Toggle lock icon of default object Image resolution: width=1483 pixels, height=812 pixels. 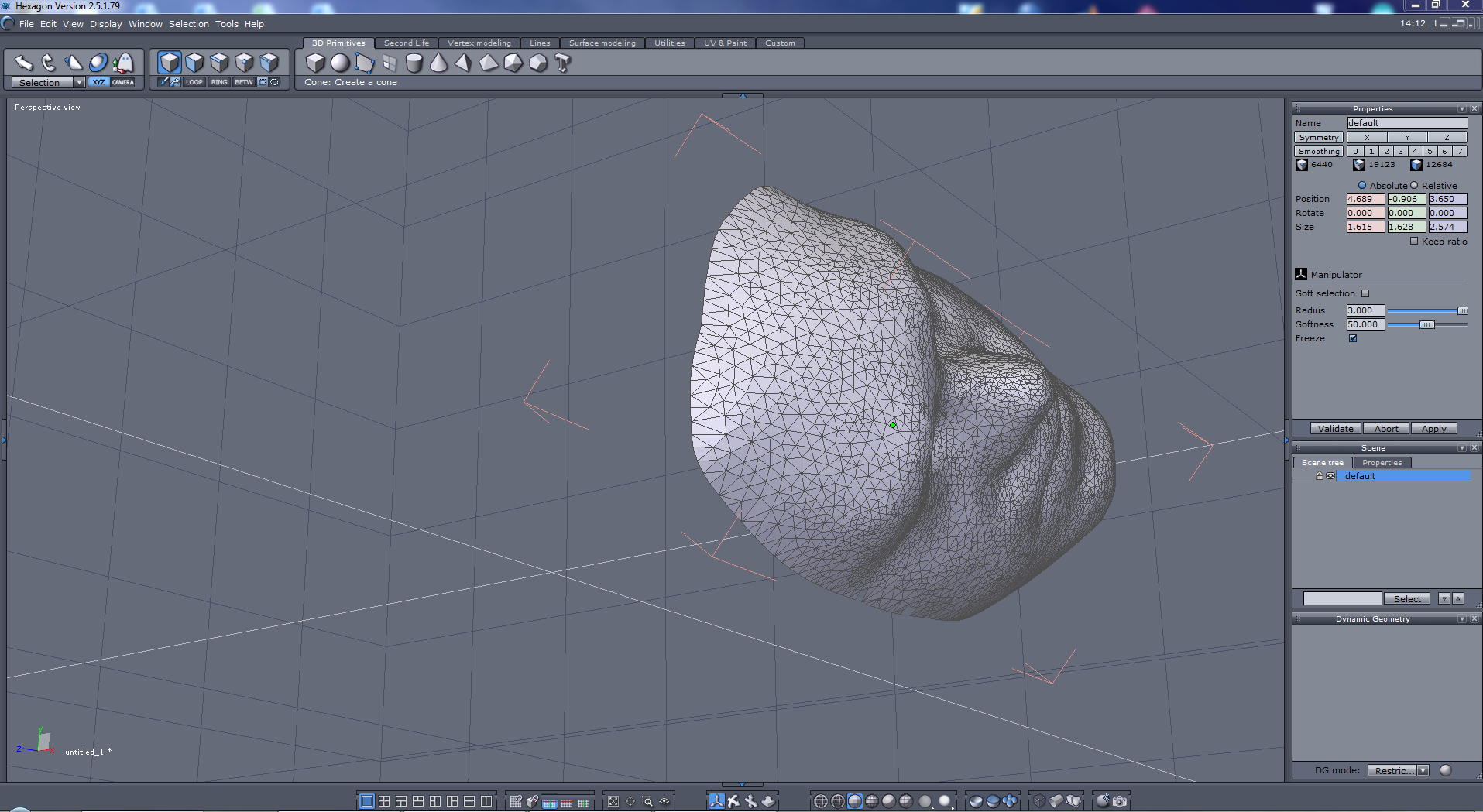[1320, 476]
